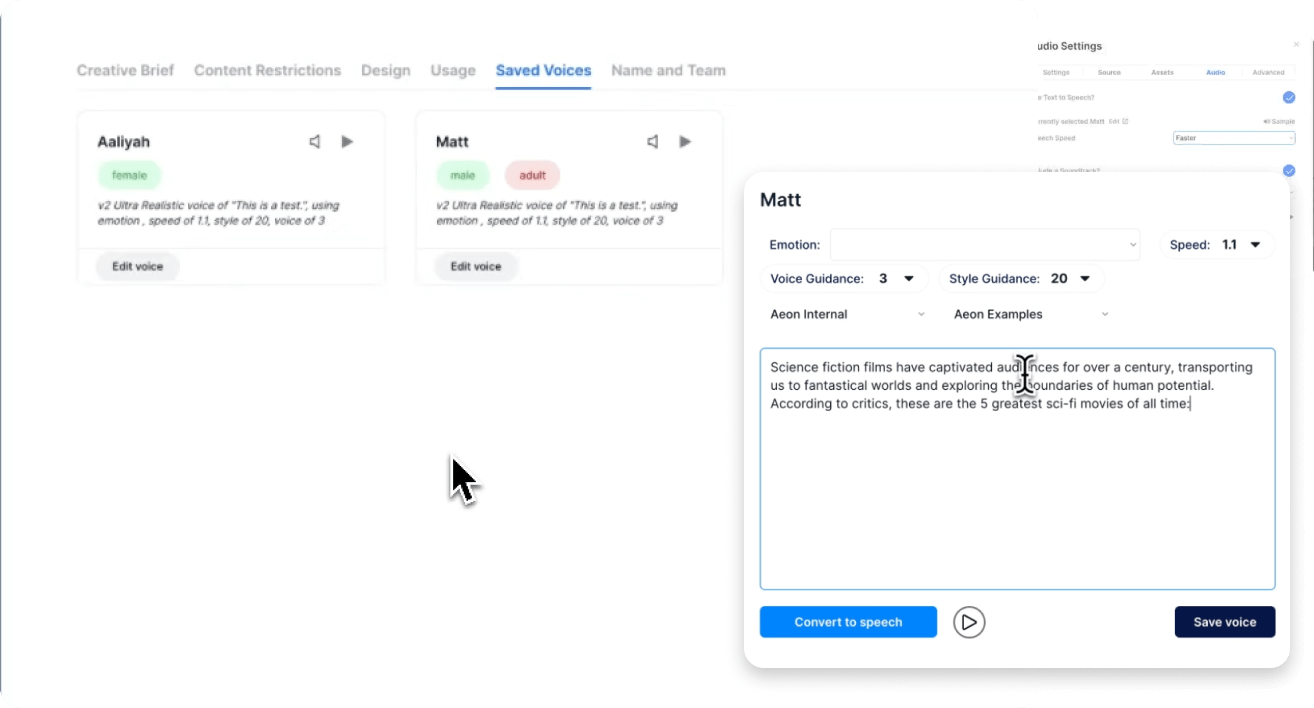The width and height of the screenshot is (1314, 708).
Task: Click the speaker icon on Matt's card
Action: click(x=653, y=142)
